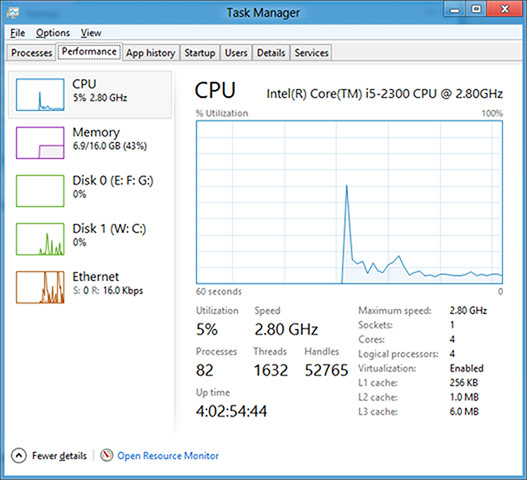Click the Task Manager title bar icon
This screenshot has width=527, height=480.
click(x=13, y=13)
